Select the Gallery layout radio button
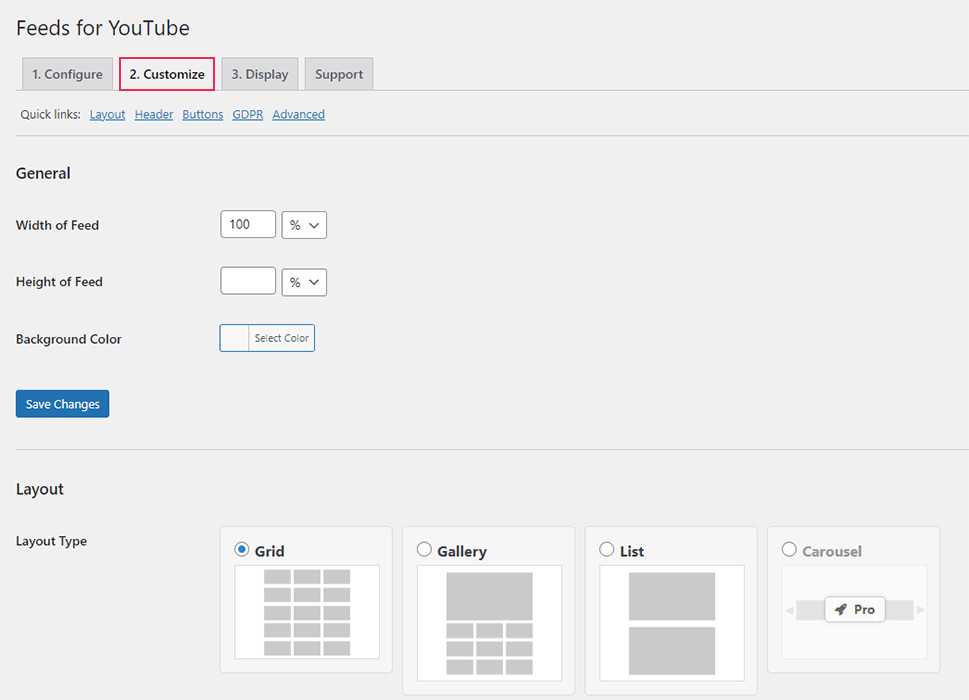The width and height of the screenshot is (969, 700). 424,549
